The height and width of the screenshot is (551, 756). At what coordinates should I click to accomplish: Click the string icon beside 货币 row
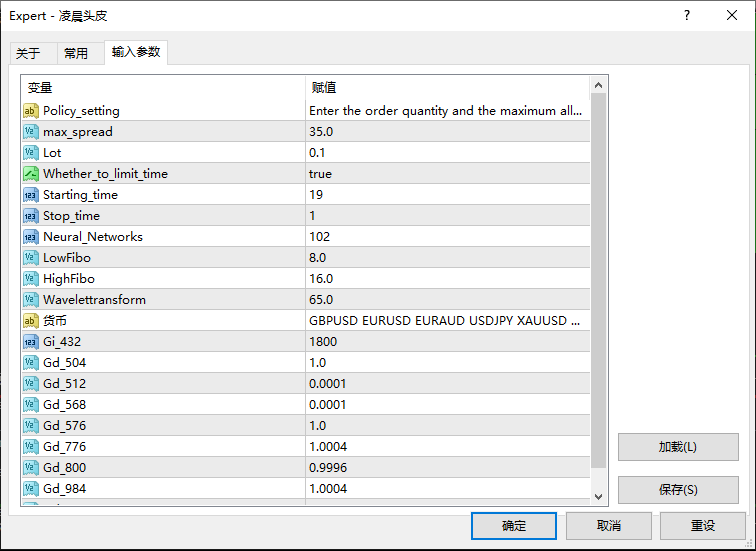pos(31,321)
